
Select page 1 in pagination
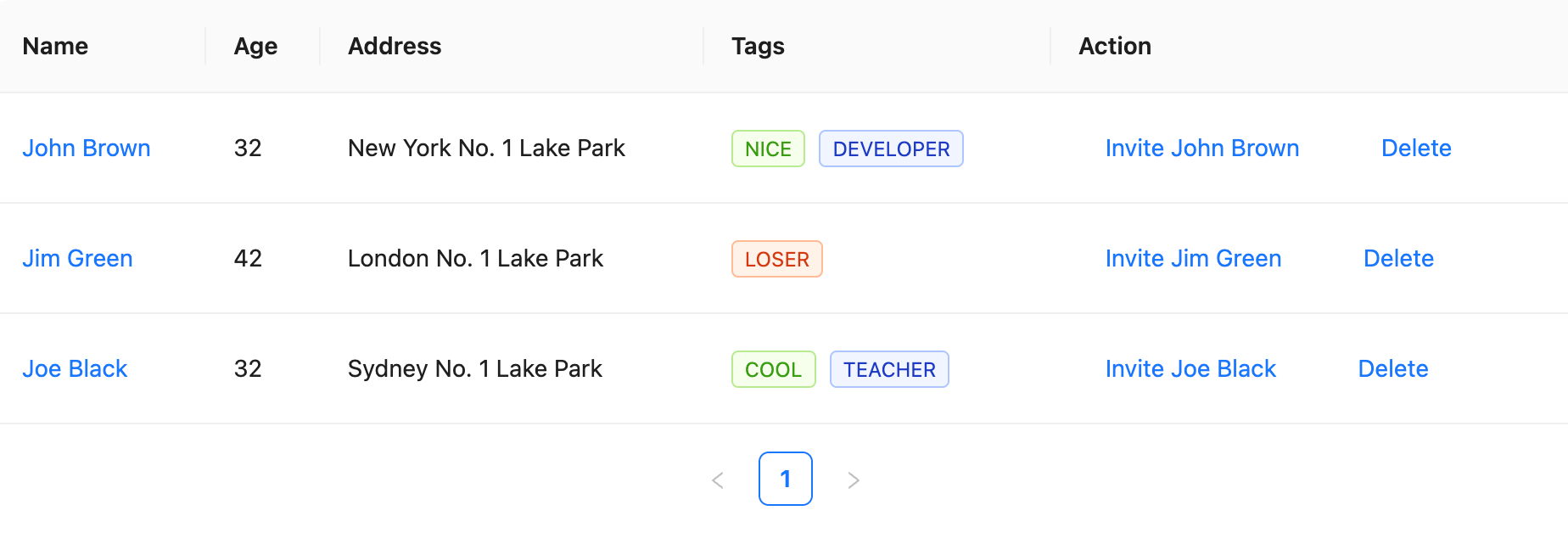786,480
